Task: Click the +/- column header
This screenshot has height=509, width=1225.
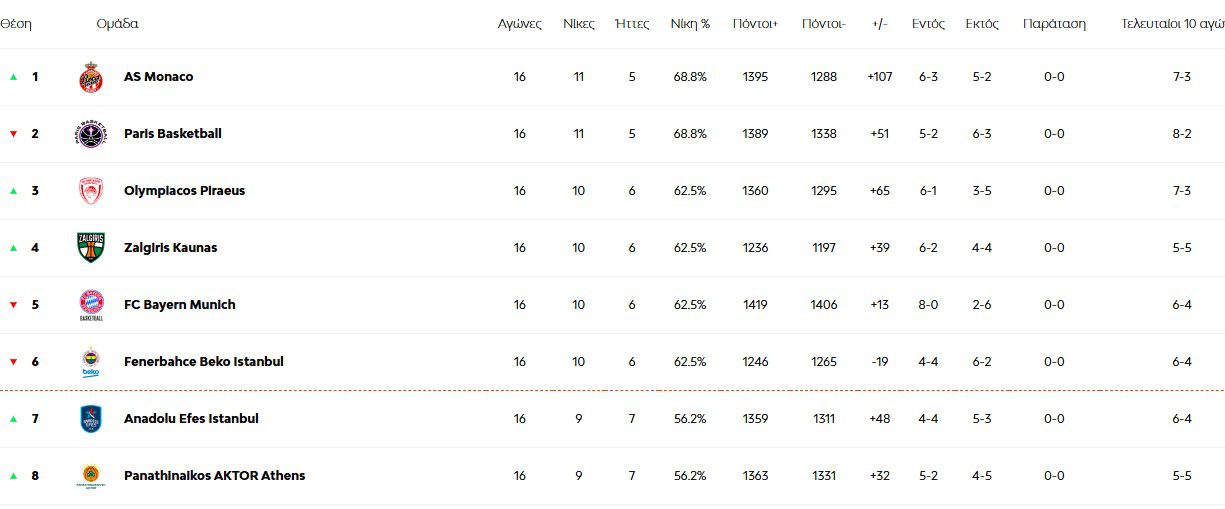Action: 880,24
